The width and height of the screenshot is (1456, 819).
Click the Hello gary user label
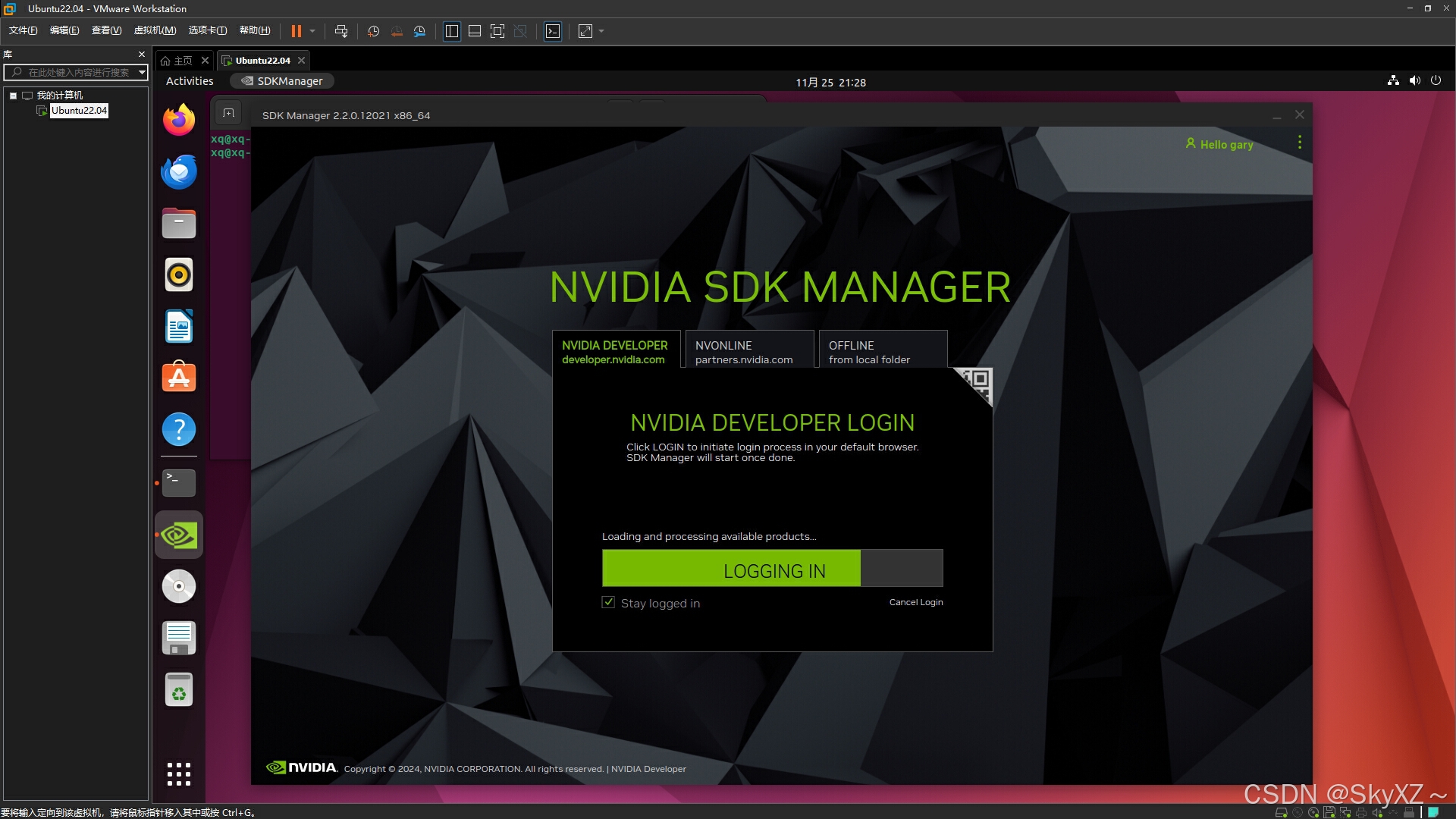click(x=1219, y=144)
